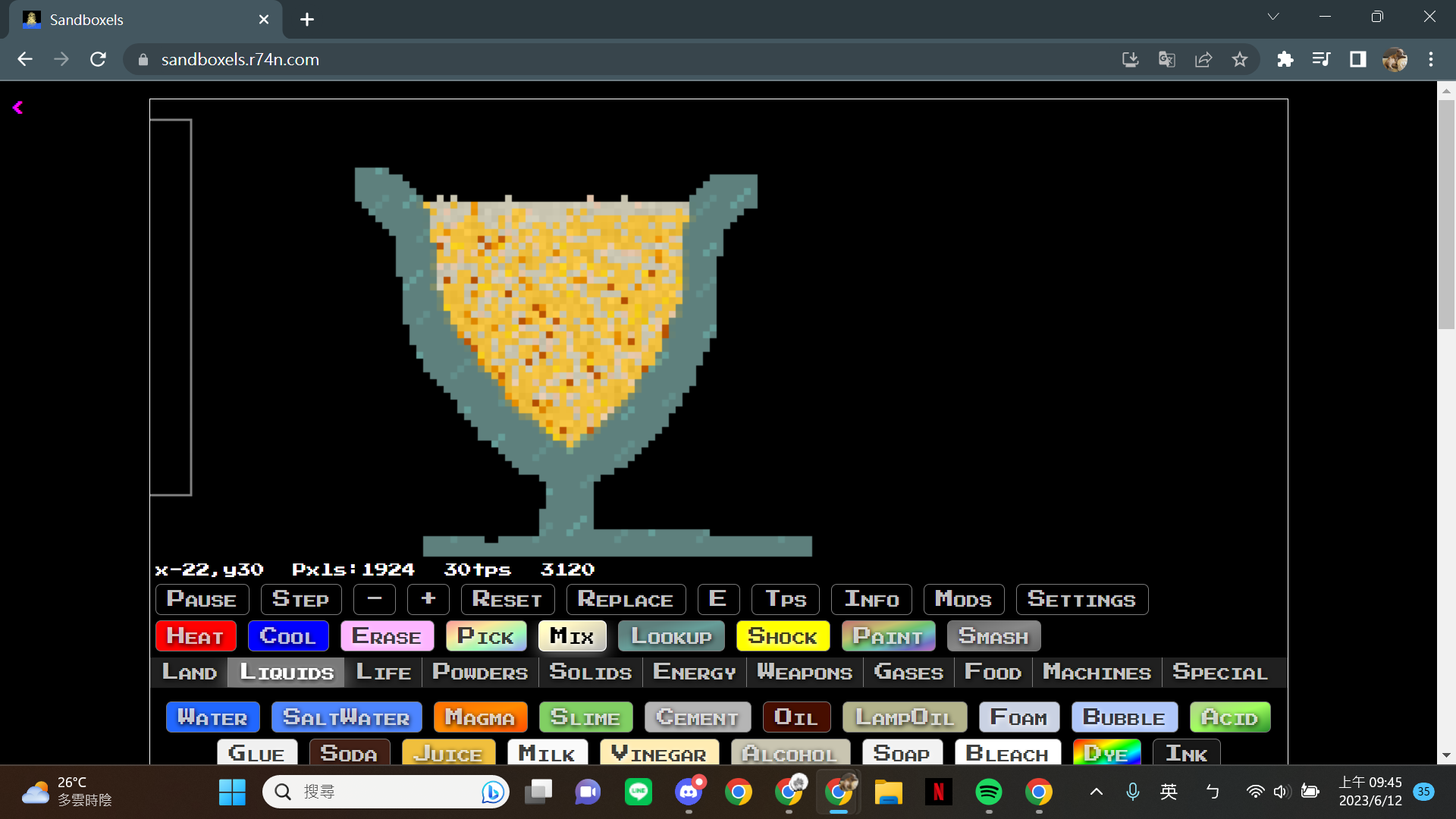The width and height of the screenshot is (1456, 819).
Task: Switch to the Powders category tab
Action: tap(479, 673)
